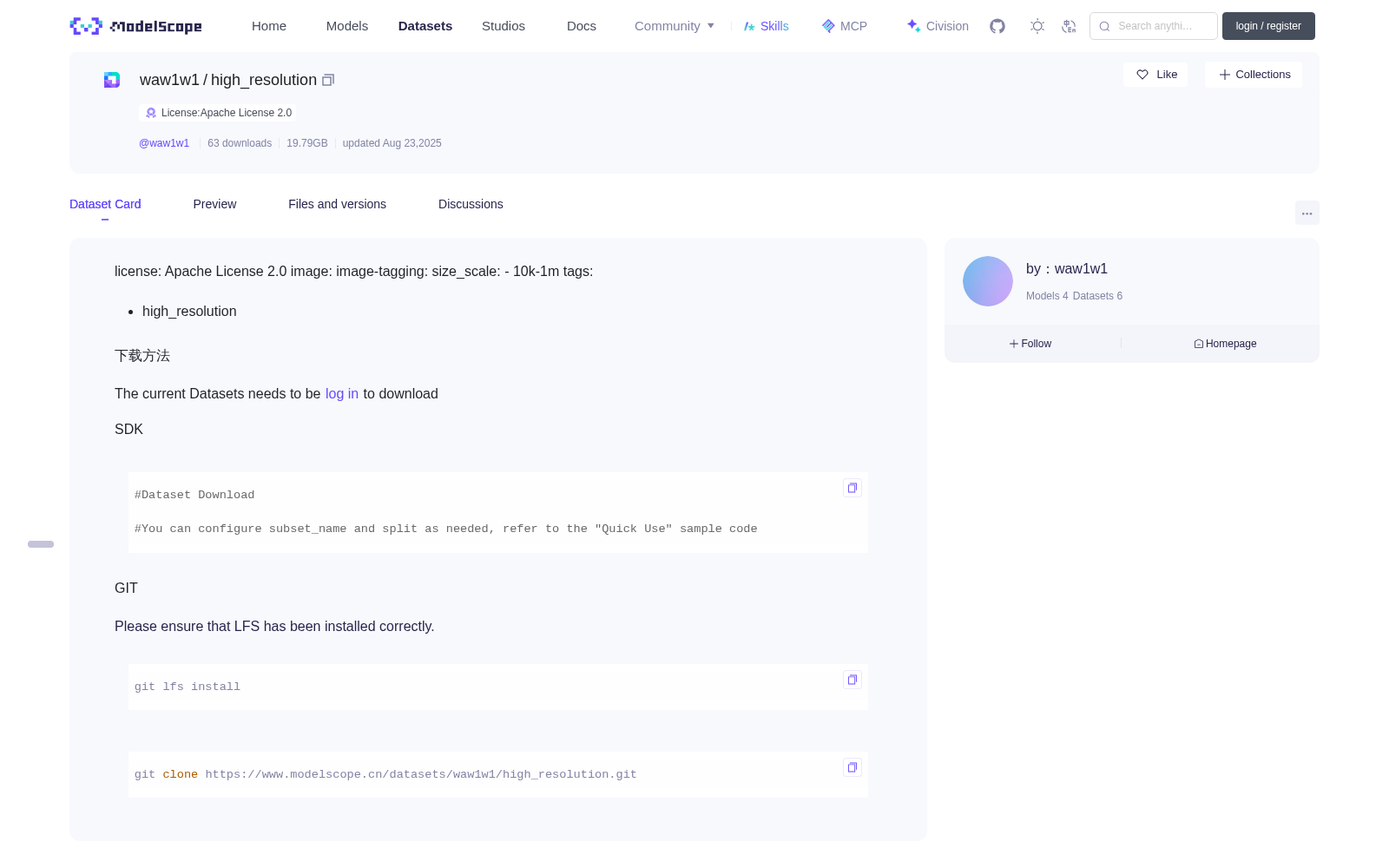This screenshot has height=868, width=1389.
Task: Click the plus icon in Collections
Action: pyautogui.click(x=1225, y=75)
